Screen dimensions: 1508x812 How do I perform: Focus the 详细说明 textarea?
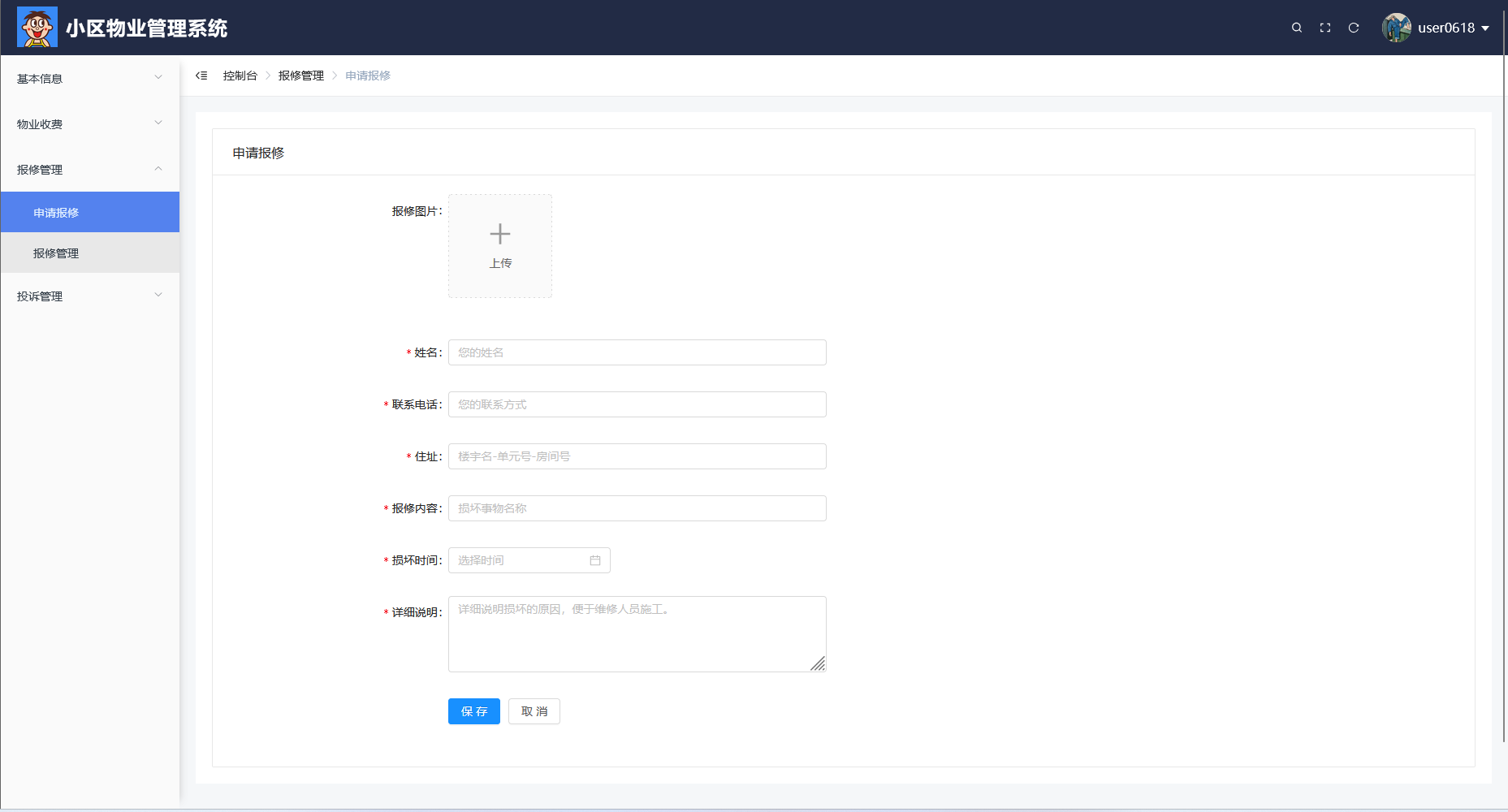point(637,634)
